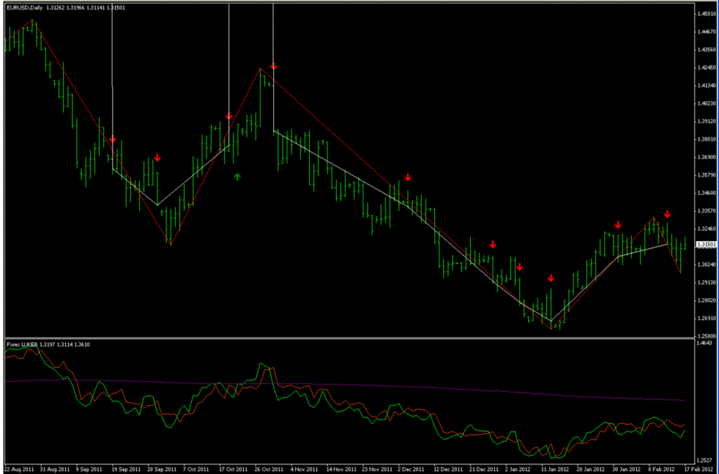Click the 1.38010 price scale label

point(707,139)
